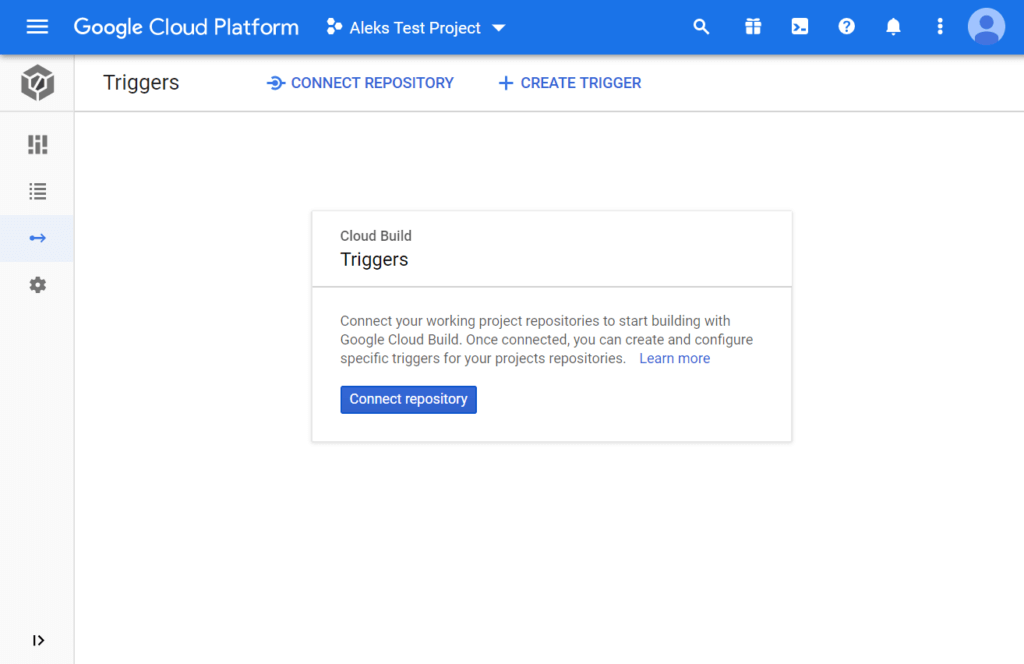This screenshot has height=664, width=1024.
Task: Open Cloud Build Settings gear icon
Action: click(37, 285)
